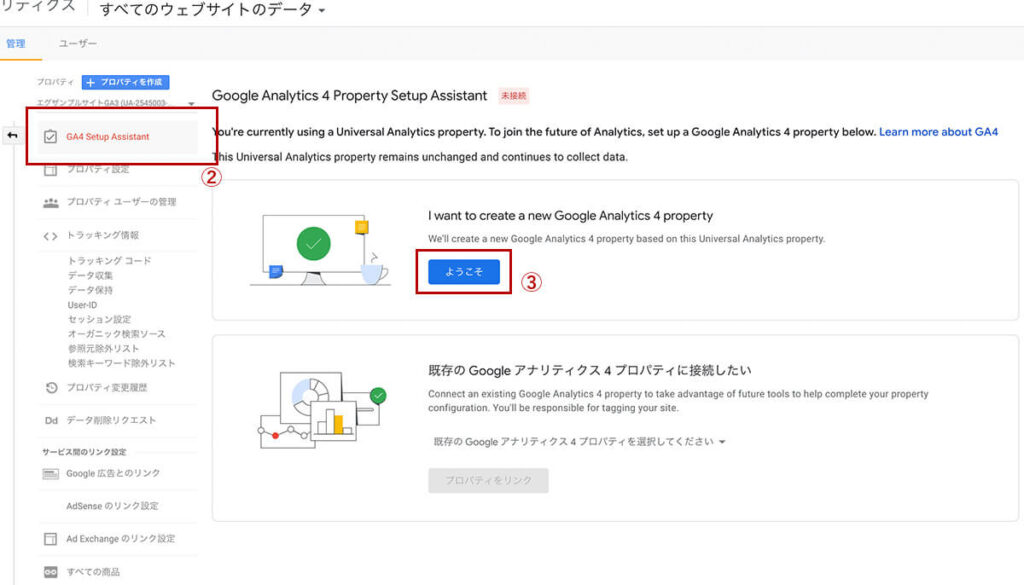Screen dimensions: 1024x585
Task: Click the Google Analytics 4 Property Setup Assistant heading
Action: [349, 96]
